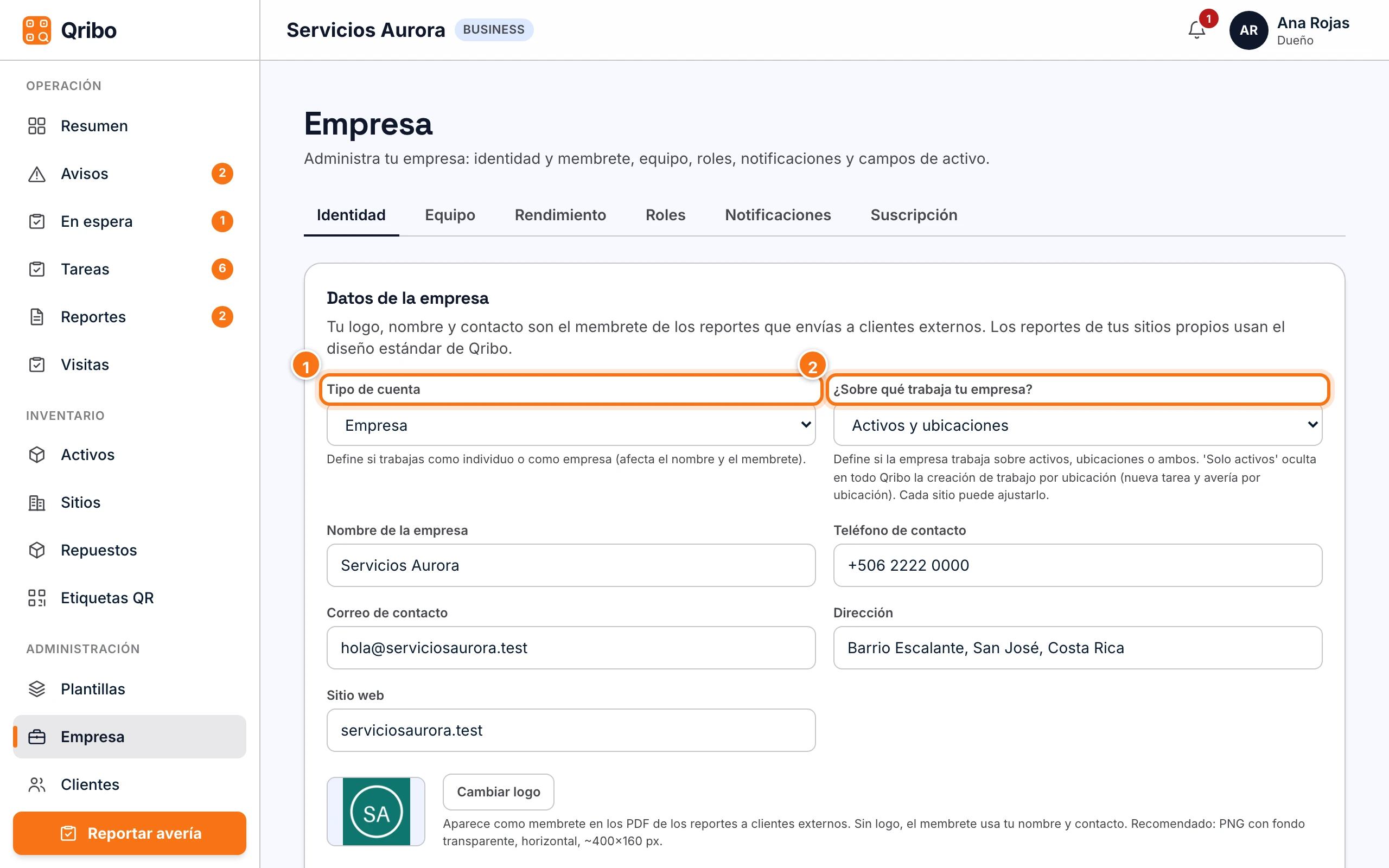Viewport: 1389px width, 868px height.
Task: Switch to the Identidad tab
Action: click(x=351, y=215)
